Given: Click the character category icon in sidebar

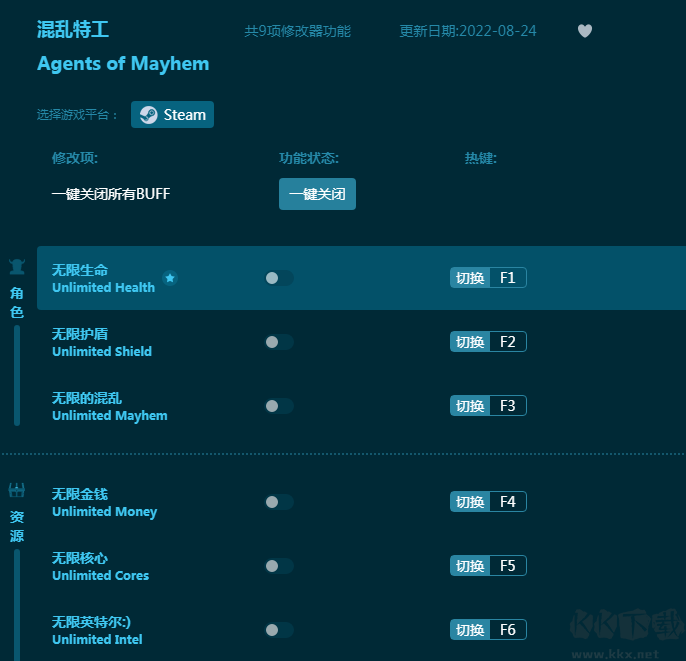Looking at the screenshot, I should (17, 267).
